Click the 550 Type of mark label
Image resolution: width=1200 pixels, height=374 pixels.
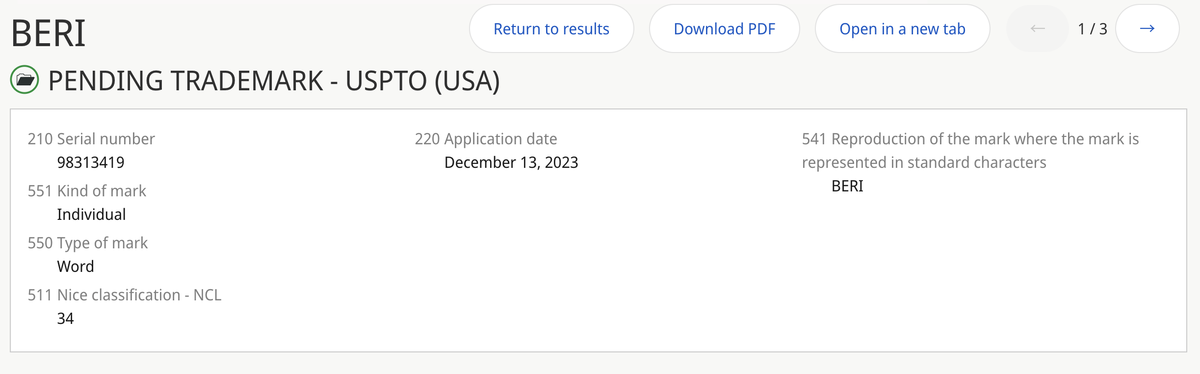[x=87, y=242]
